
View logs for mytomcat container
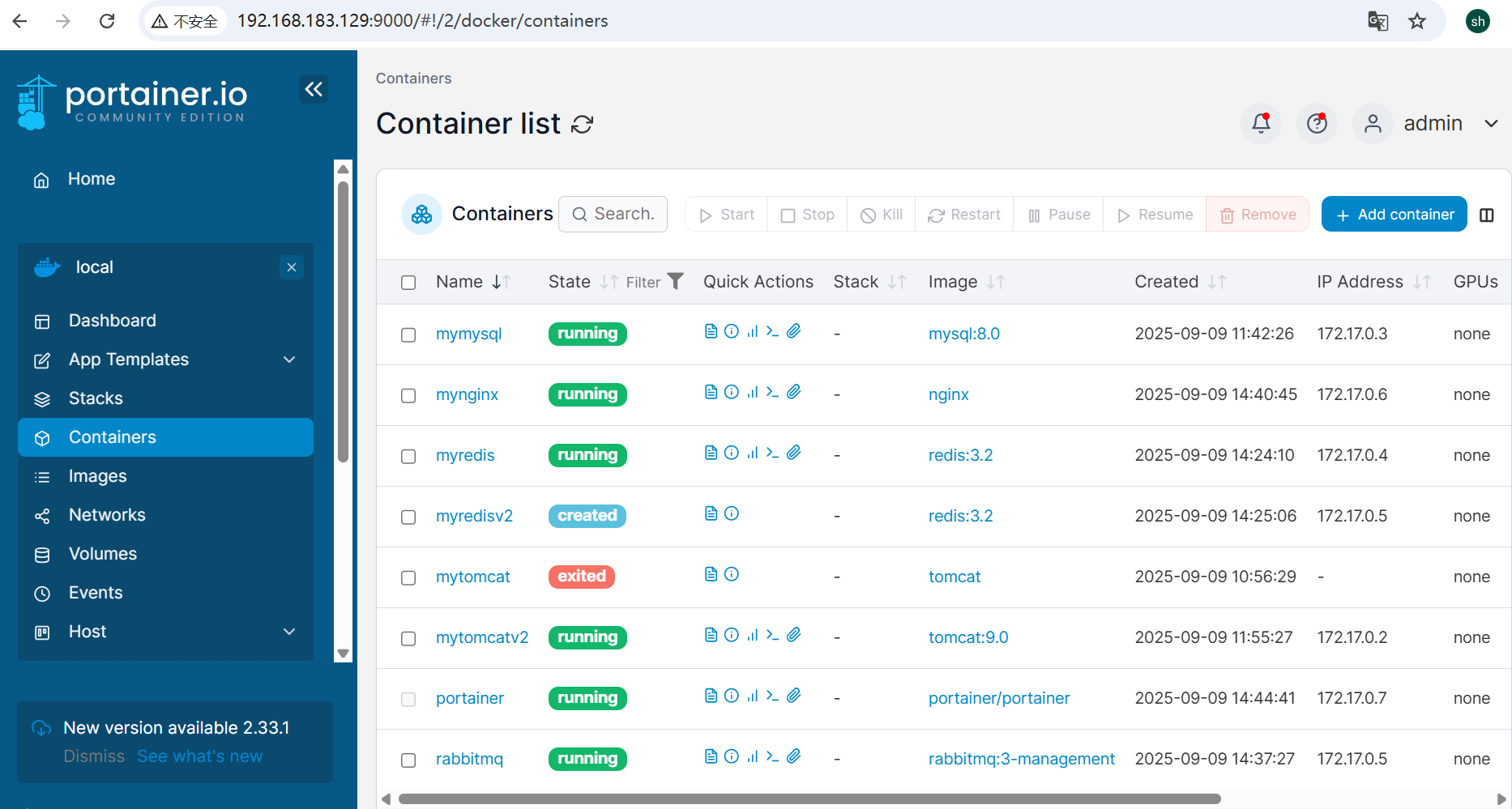click(711, 573)
